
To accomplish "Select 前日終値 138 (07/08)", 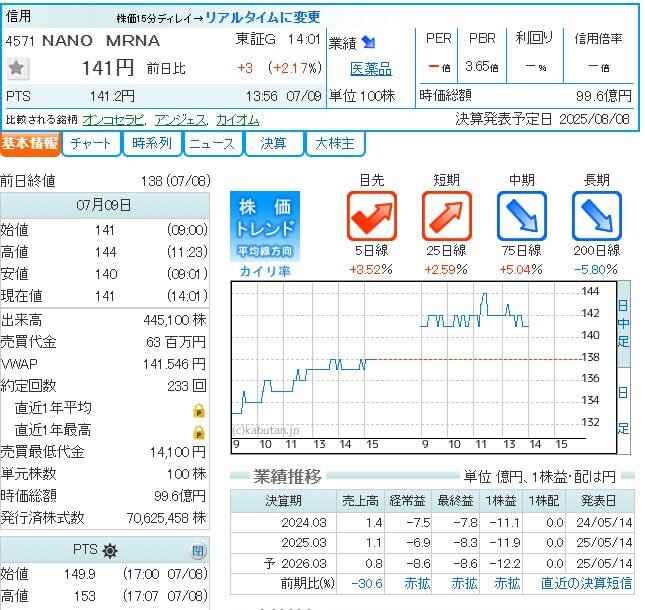I will pos(175,181).
